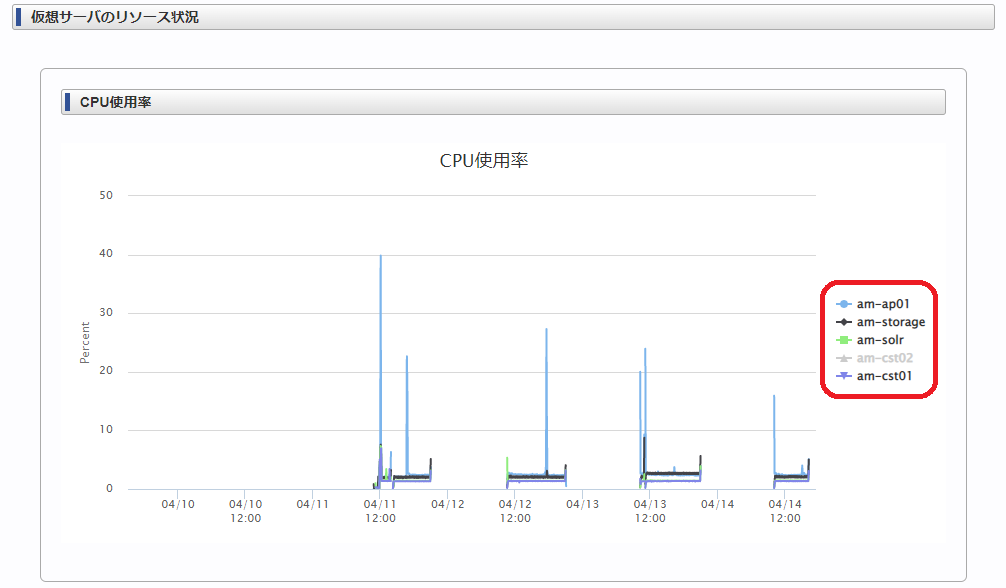This screenshot has width=1006, height=588.
Task: Click the 04/12 x-axis date label
Action: (448, 505)
